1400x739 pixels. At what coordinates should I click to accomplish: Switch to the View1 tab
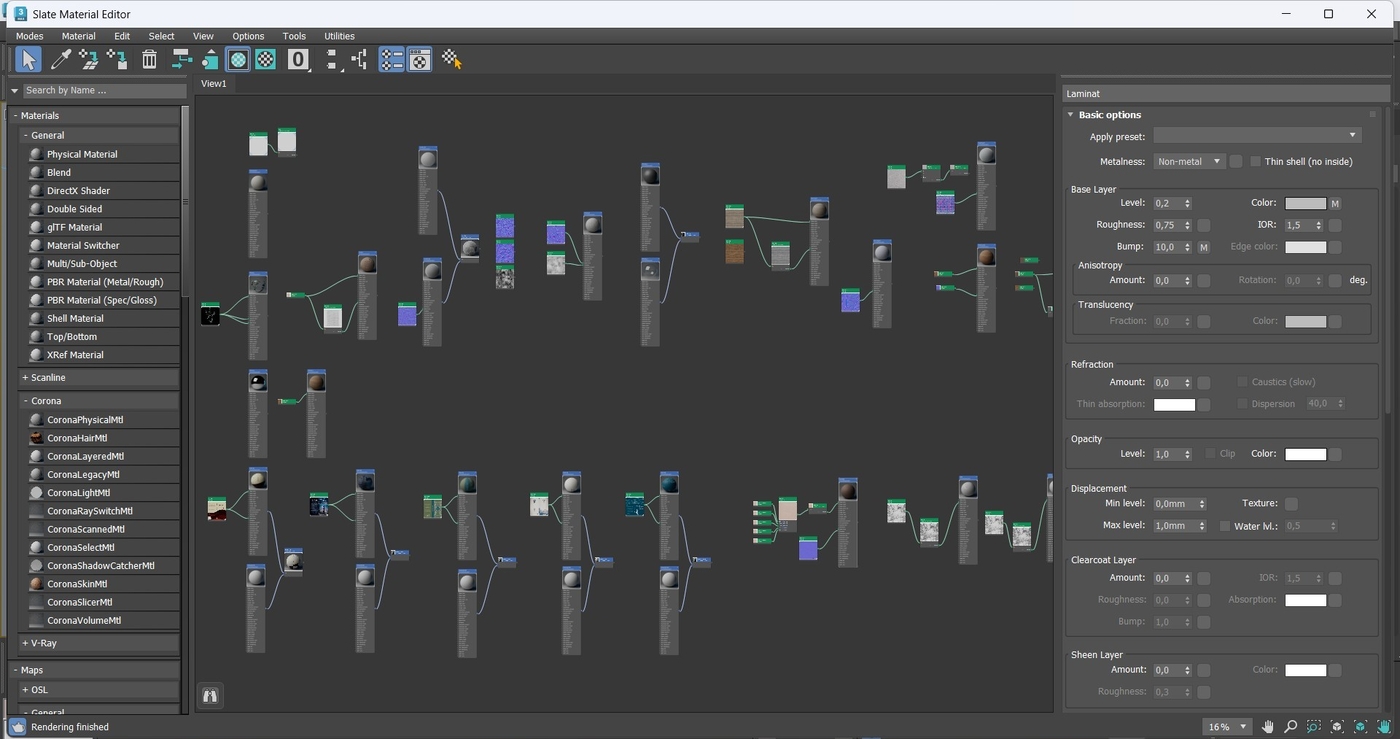[x=214, y=84]
